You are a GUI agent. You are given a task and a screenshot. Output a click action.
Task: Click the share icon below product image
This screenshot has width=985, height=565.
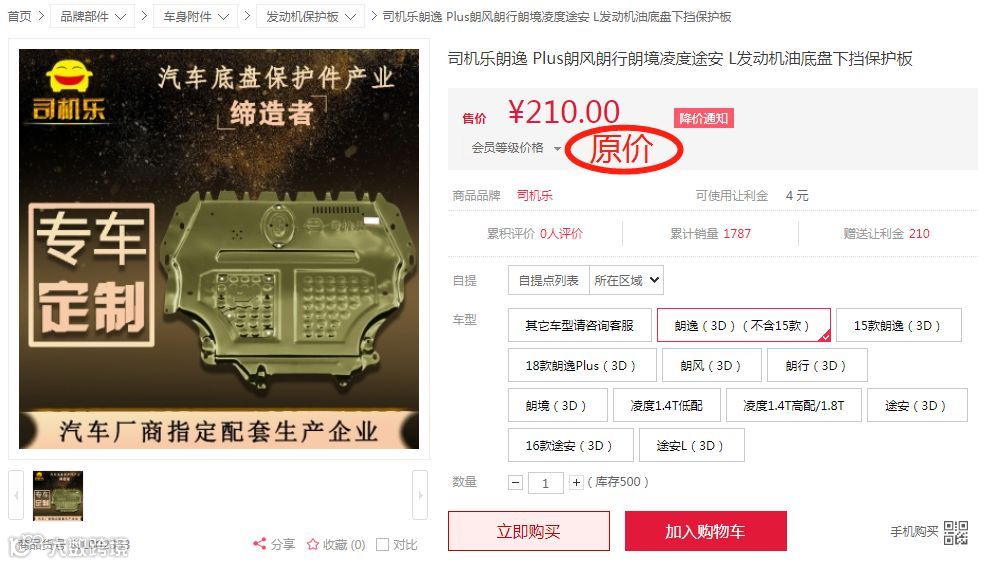[259, 544]
